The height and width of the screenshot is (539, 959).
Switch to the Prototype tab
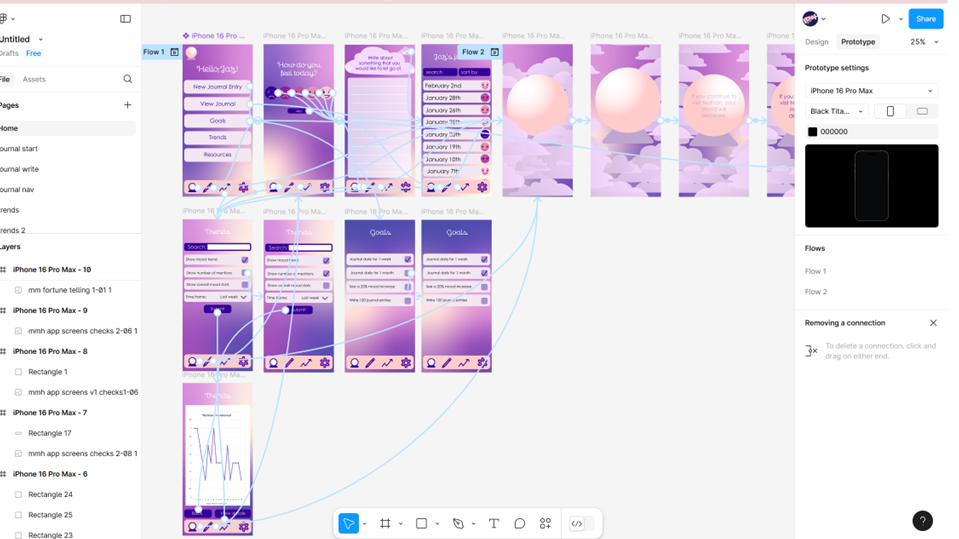pos(857,42)
